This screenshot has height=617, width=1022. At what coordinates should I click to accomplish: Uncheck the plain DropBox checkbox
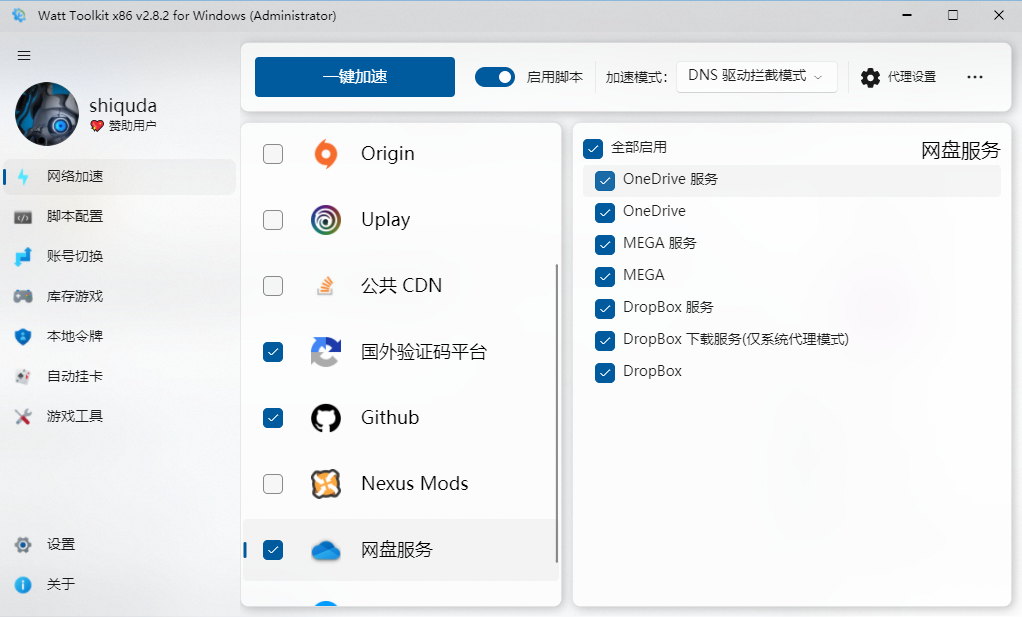pyautogui.click(x=605, y=373)
